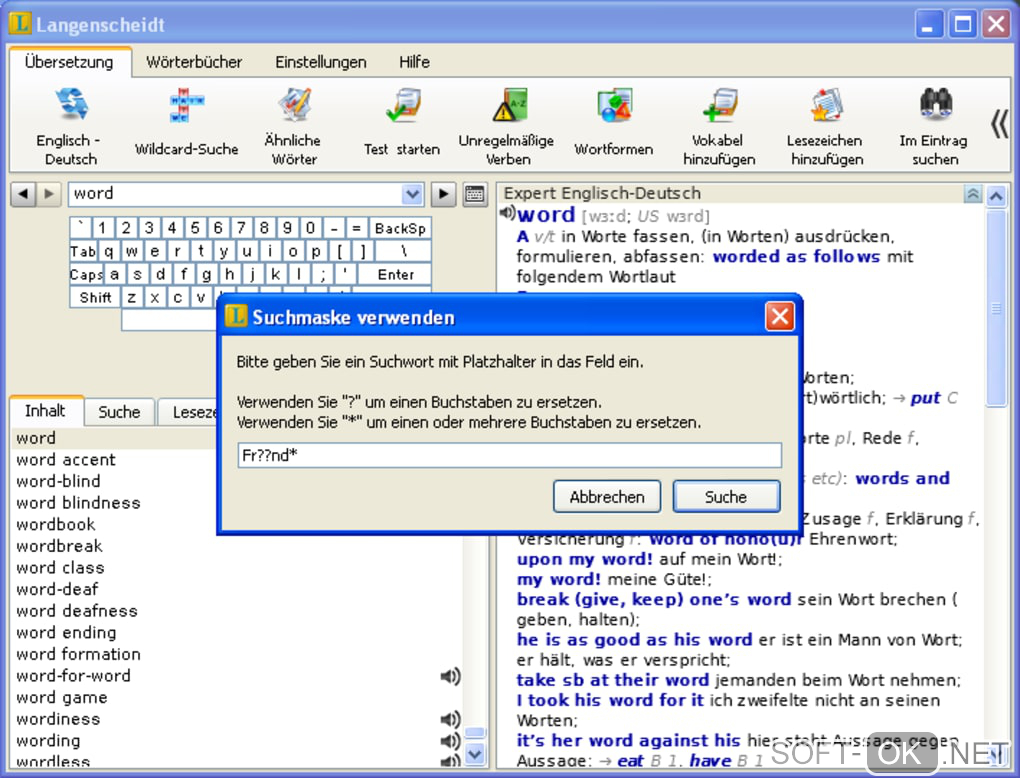Image resolution: width=1020 pixels, height=778 pixels.
Task: Click phrase worded as follows
Action: click(x=796, y=256)
